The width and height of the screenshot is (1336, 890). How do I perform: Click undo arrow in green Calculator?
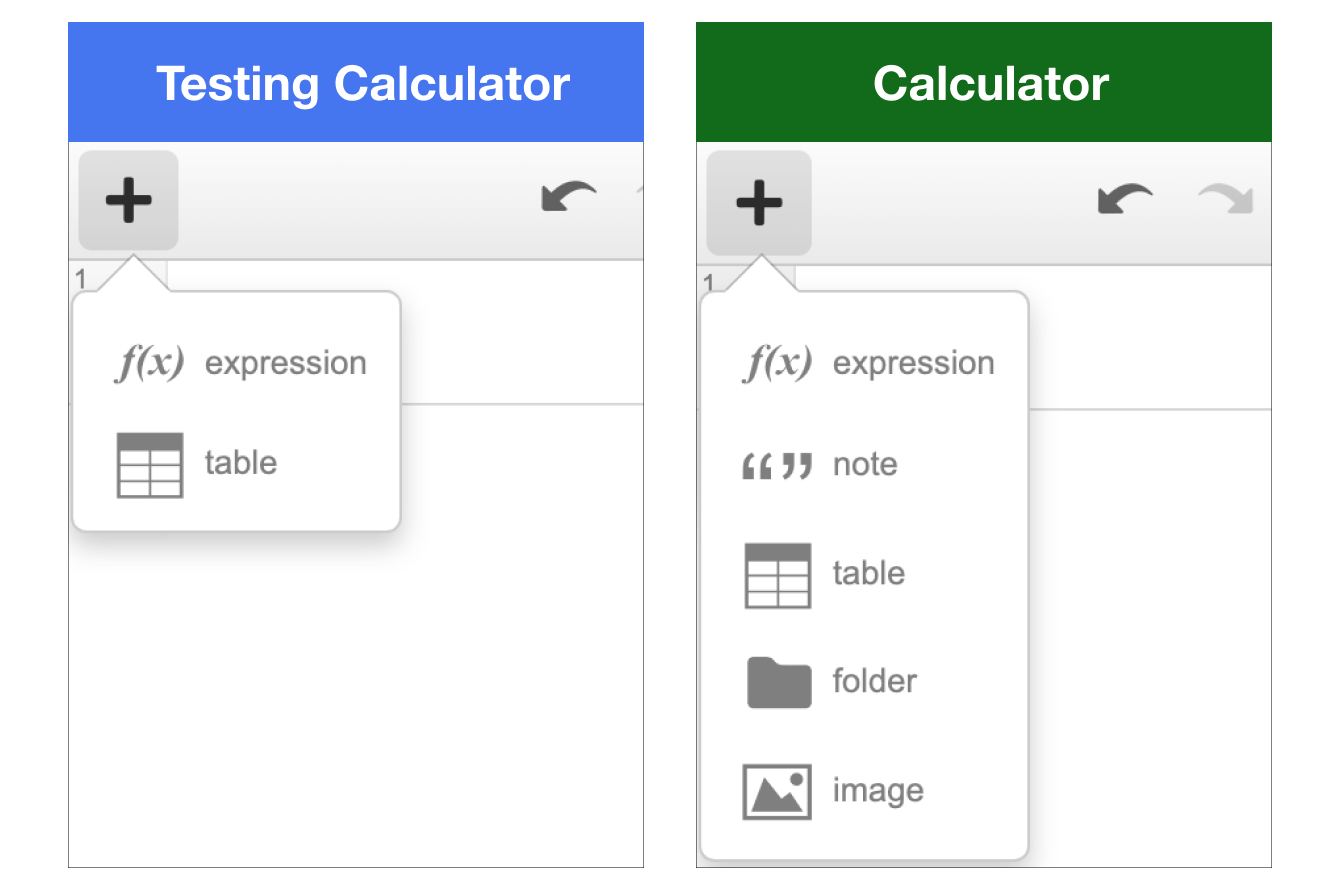pyautogui.click(x=1125, y=200)
